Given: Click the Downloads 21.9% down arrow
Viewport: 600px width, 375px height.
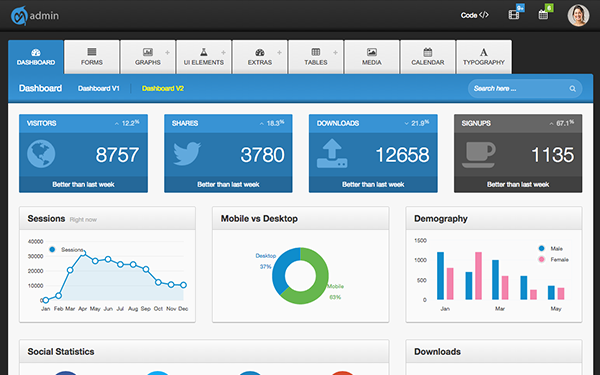Looking at the screenshot, I should click(x=406, y=124).
